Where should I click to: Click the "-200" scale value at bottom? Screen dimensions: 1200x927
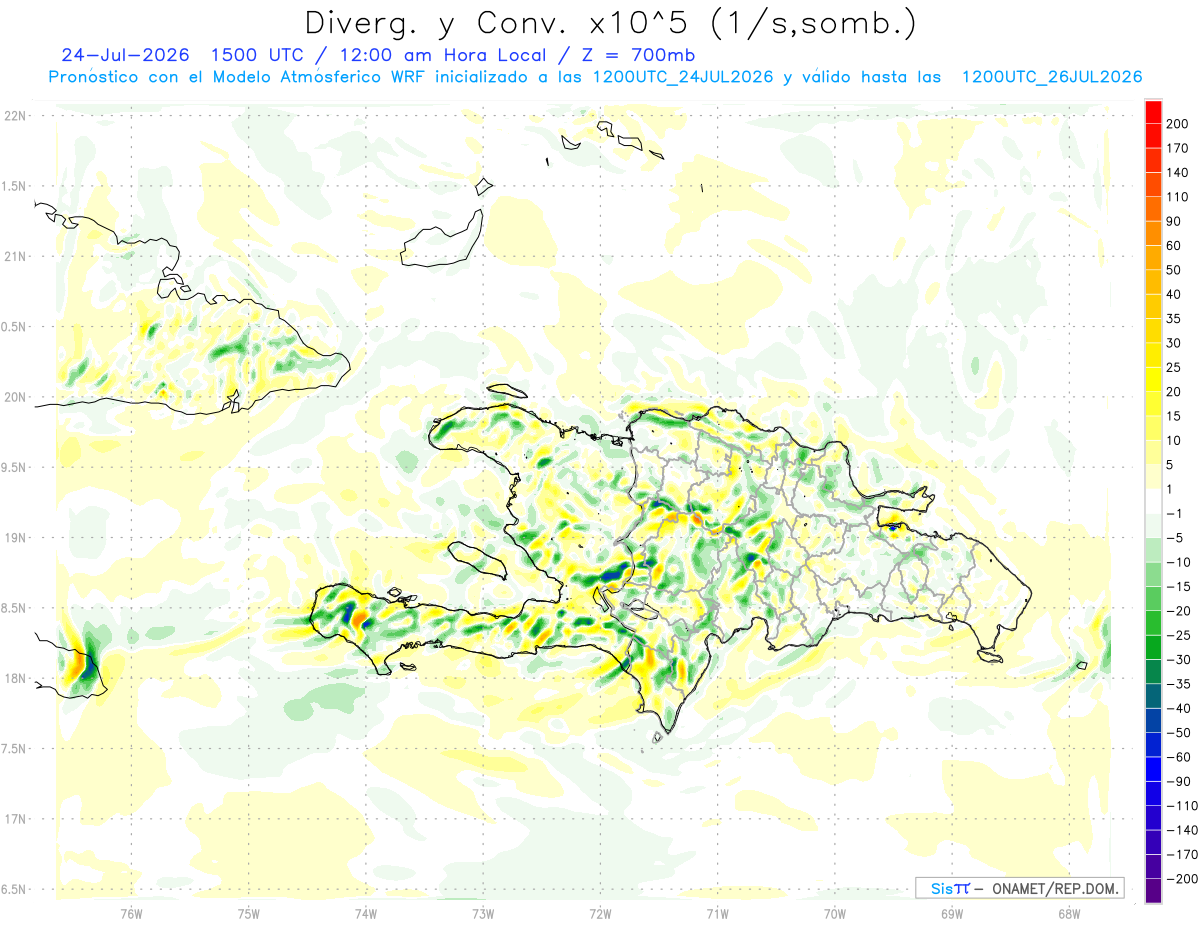[1180, 879]
